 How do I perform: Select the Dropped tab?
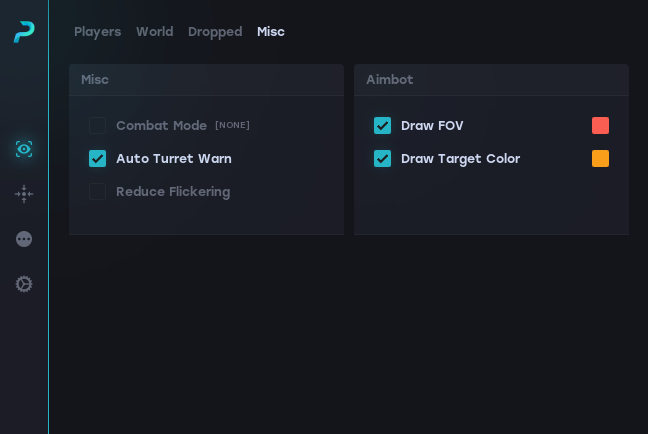pyautogui.click(x=215, y=32)
